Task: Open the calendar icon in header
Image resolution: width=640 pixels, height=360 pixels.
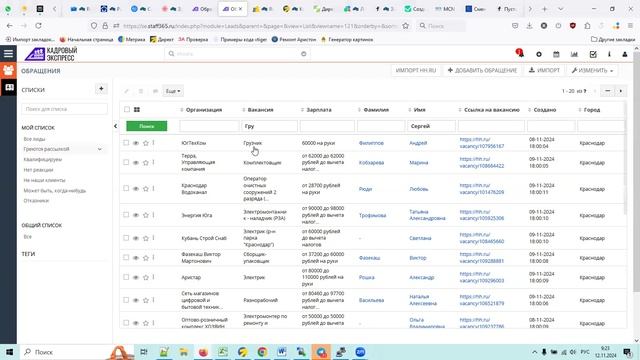Action: pyautogui.click(x=556, y=54)
